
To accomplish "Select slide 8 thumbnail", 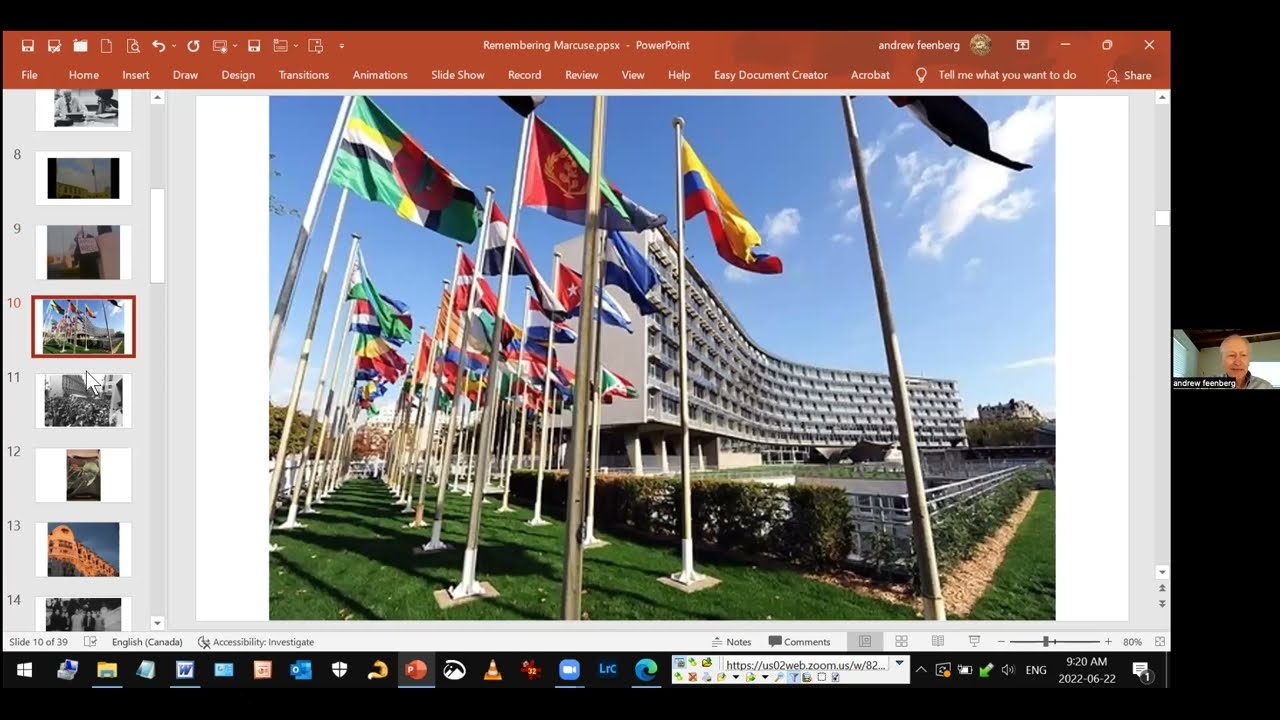I will coord(83,179).
